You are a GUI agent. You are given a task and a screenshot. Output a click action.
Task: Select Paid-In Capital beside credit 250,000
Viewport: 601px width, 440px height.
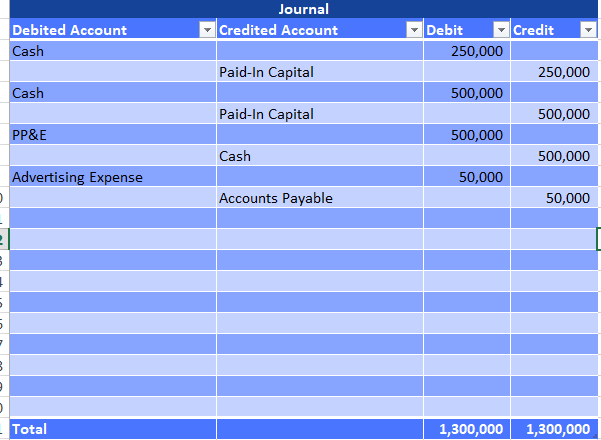coord(320,72)
